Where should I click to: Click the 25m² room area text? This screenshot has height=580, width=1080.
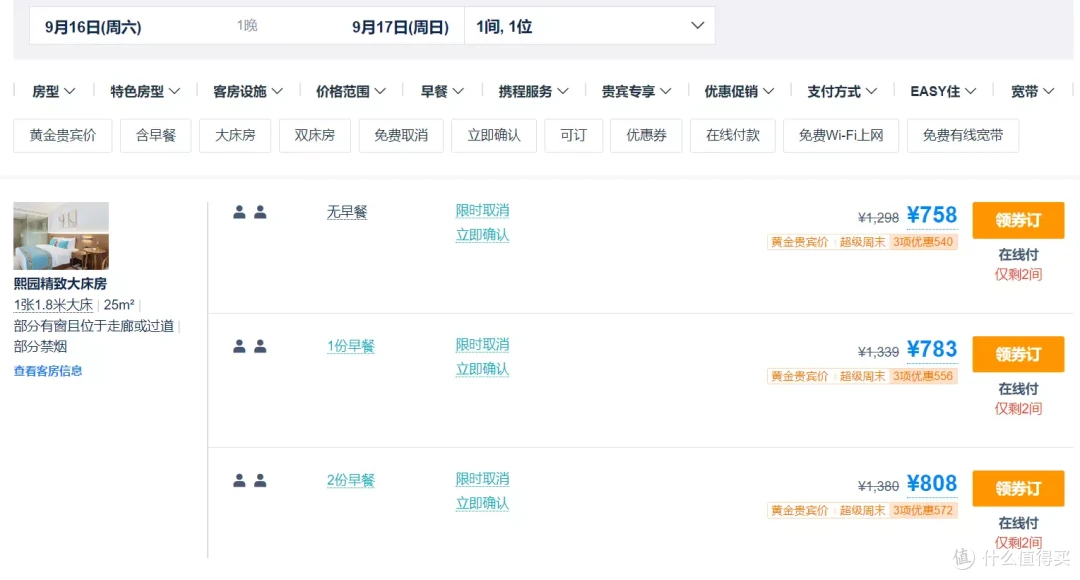point(119,304)
